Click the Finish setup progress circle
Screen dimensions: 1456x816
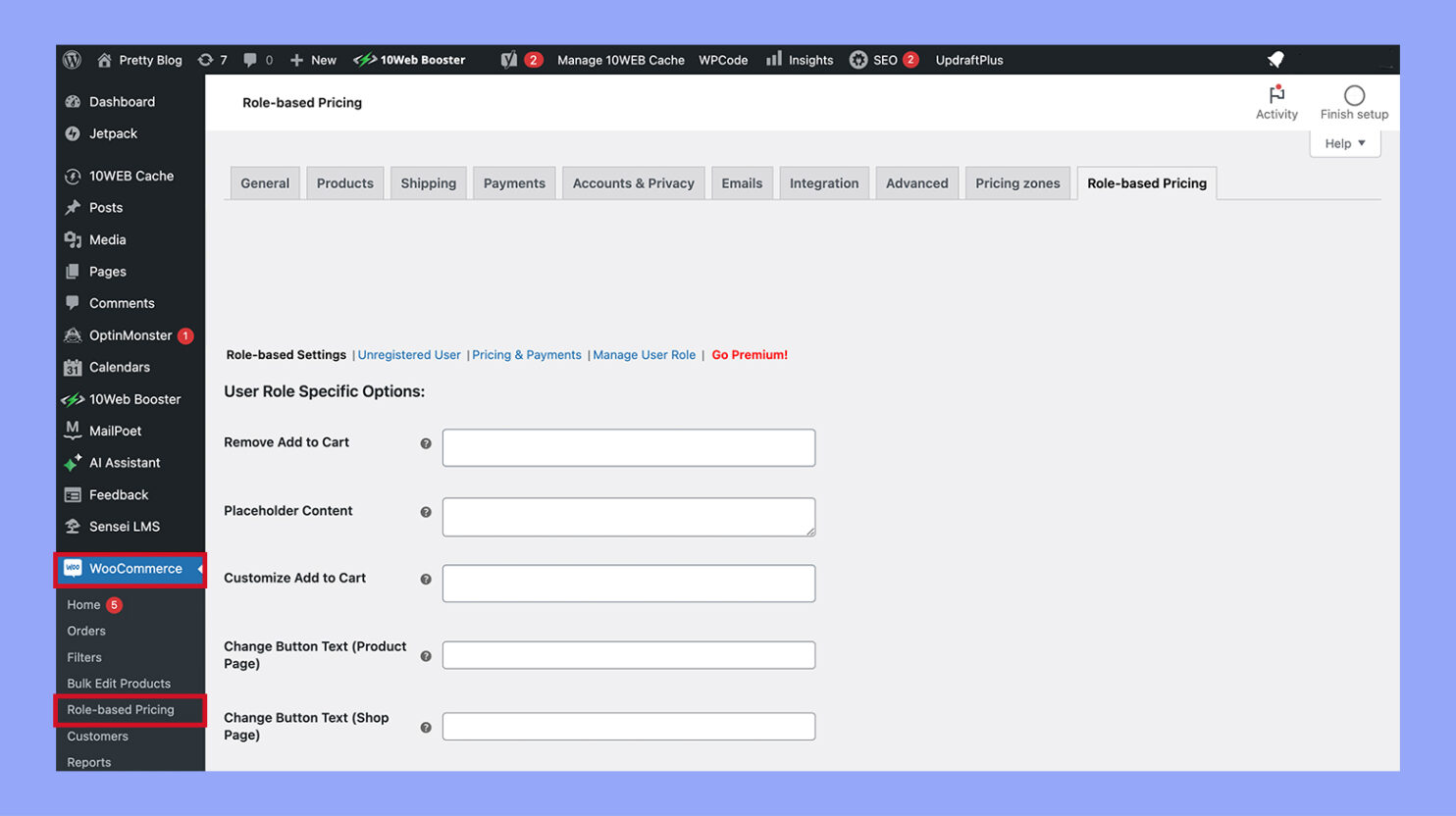(1354, 93)
